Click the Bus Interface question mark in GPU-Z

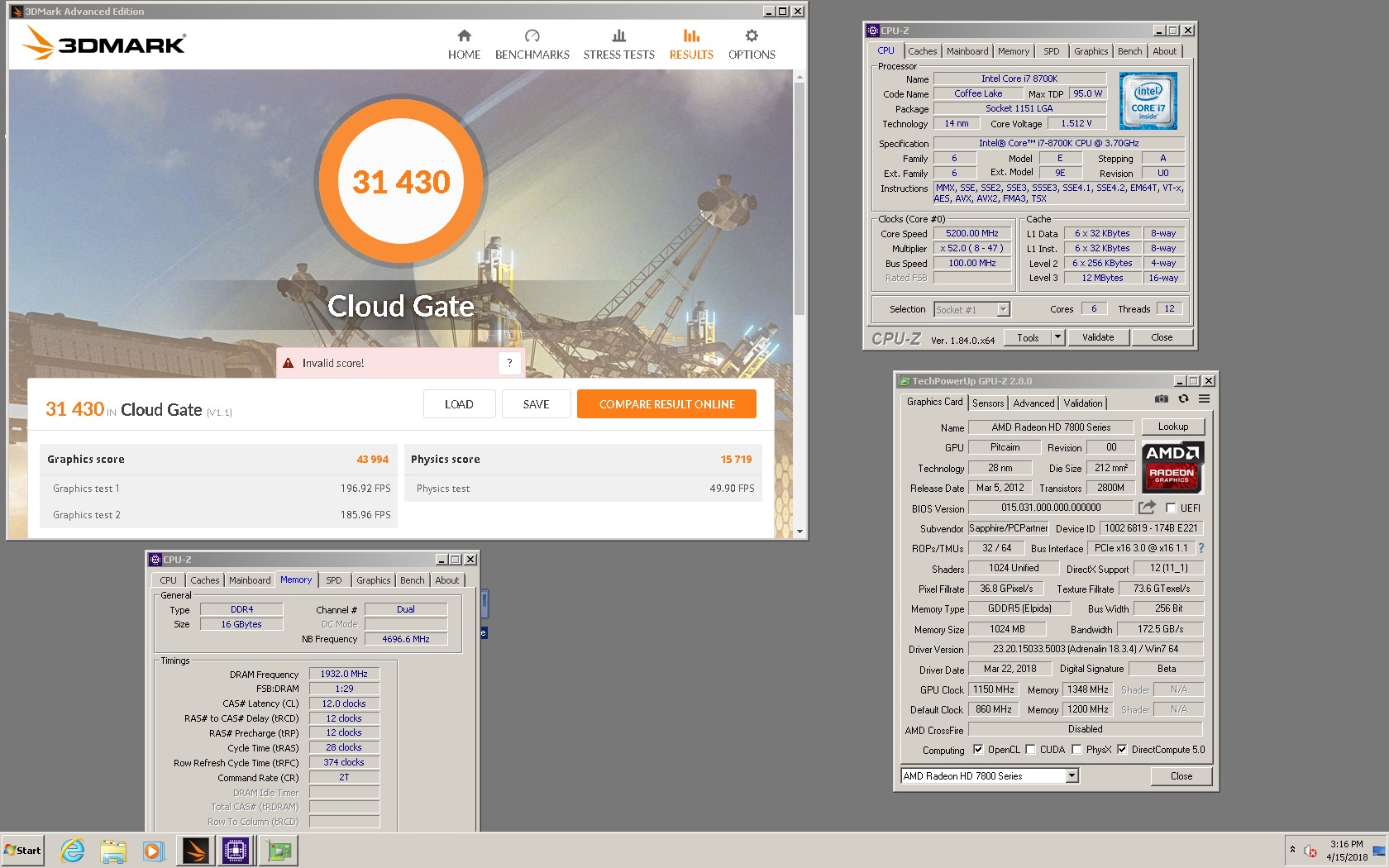1200,548
